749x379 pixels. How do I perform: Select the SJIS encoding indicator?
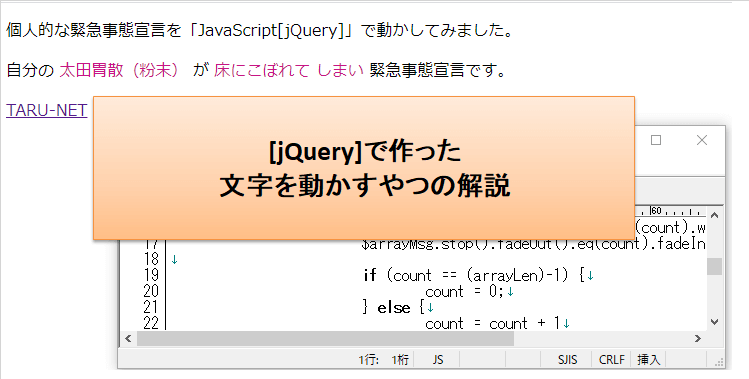point(567,360)
